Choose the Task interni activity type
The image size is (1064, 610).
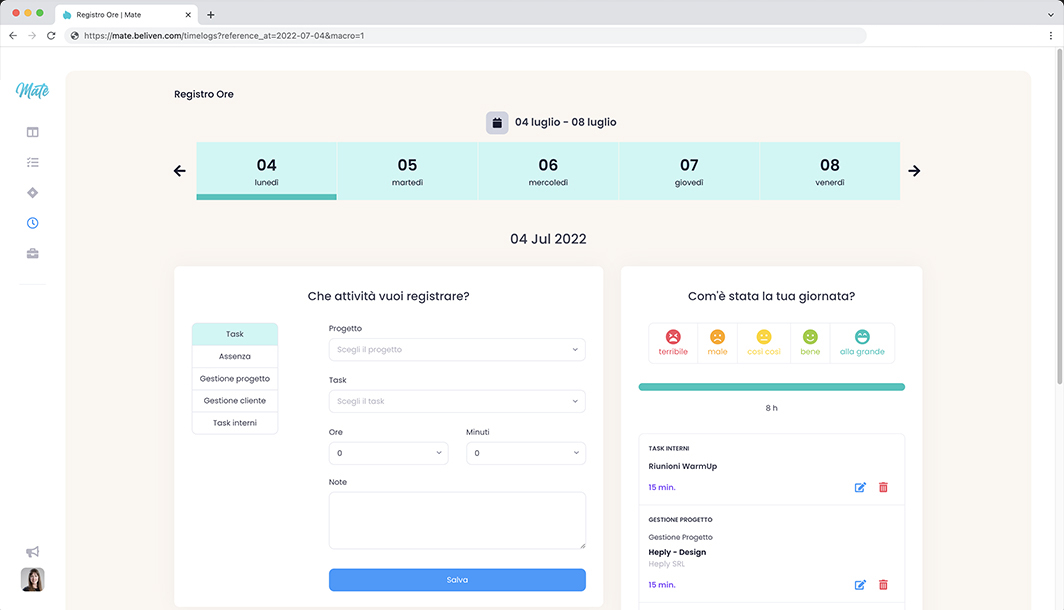235,423
